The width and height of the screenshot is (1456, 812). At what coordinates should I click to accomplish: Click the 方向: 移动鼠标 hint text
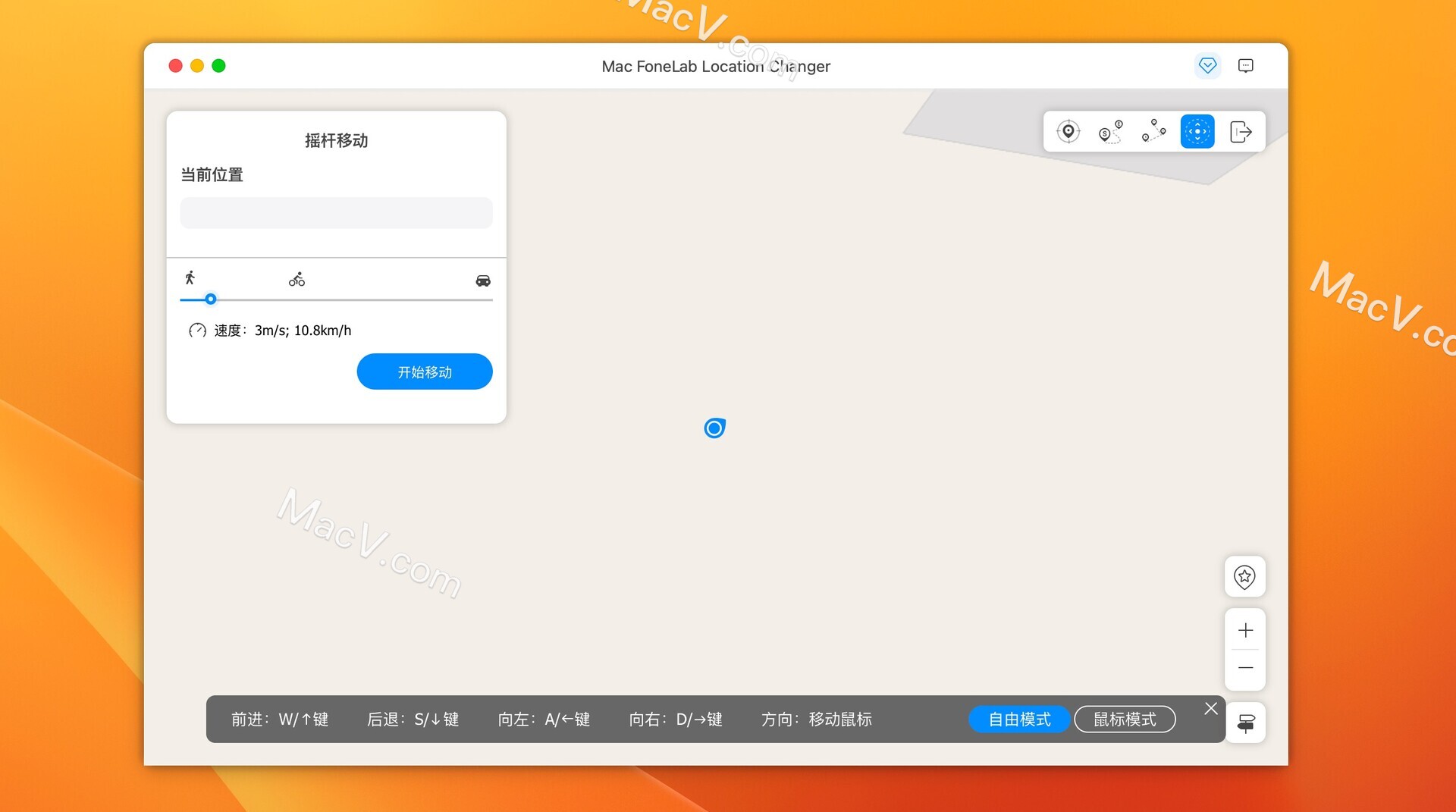[x=817, y=719]
